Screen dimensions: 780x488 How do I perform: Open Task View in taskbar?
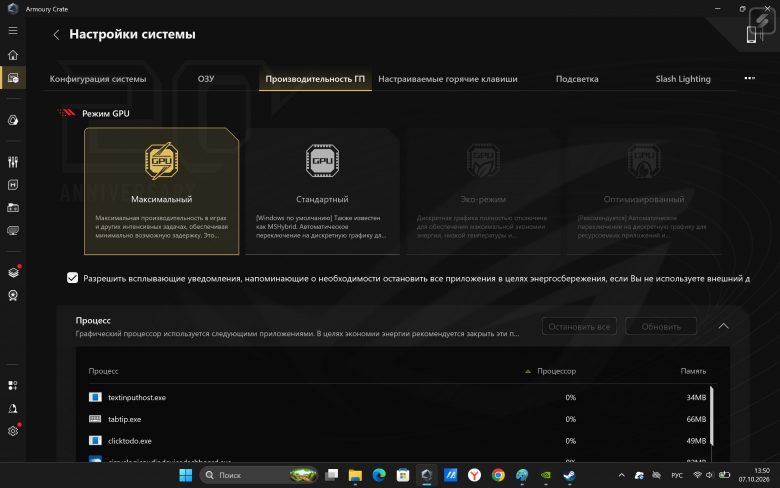tap(331, 476)
